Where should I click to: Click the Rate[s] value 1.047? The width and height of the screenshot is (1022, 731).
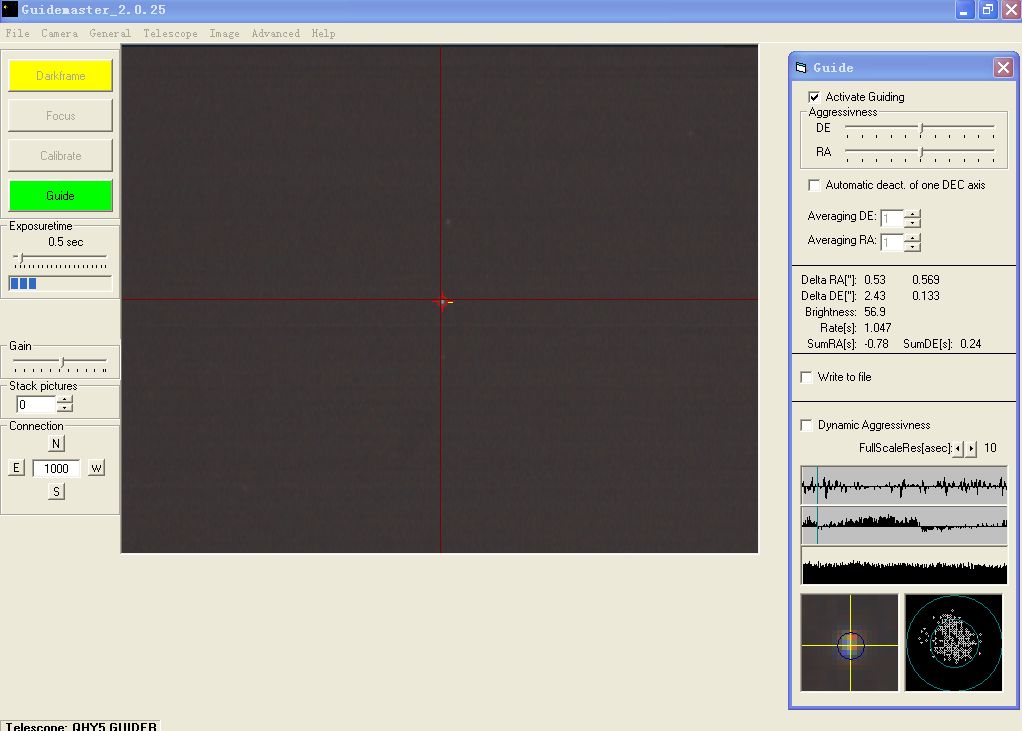877,328
